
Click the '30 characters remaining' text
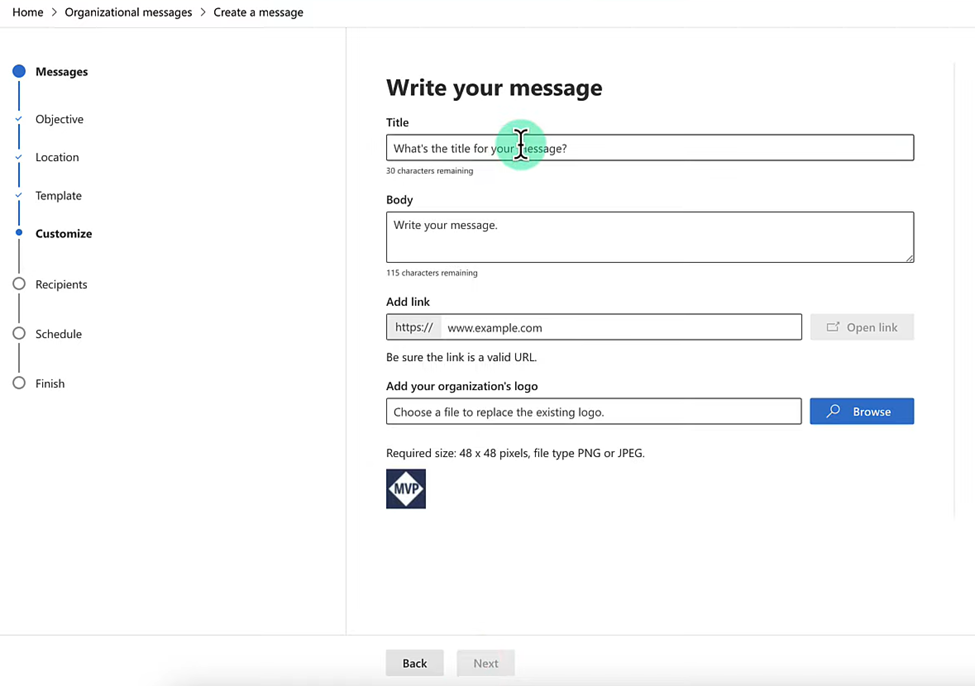(430, 171)
